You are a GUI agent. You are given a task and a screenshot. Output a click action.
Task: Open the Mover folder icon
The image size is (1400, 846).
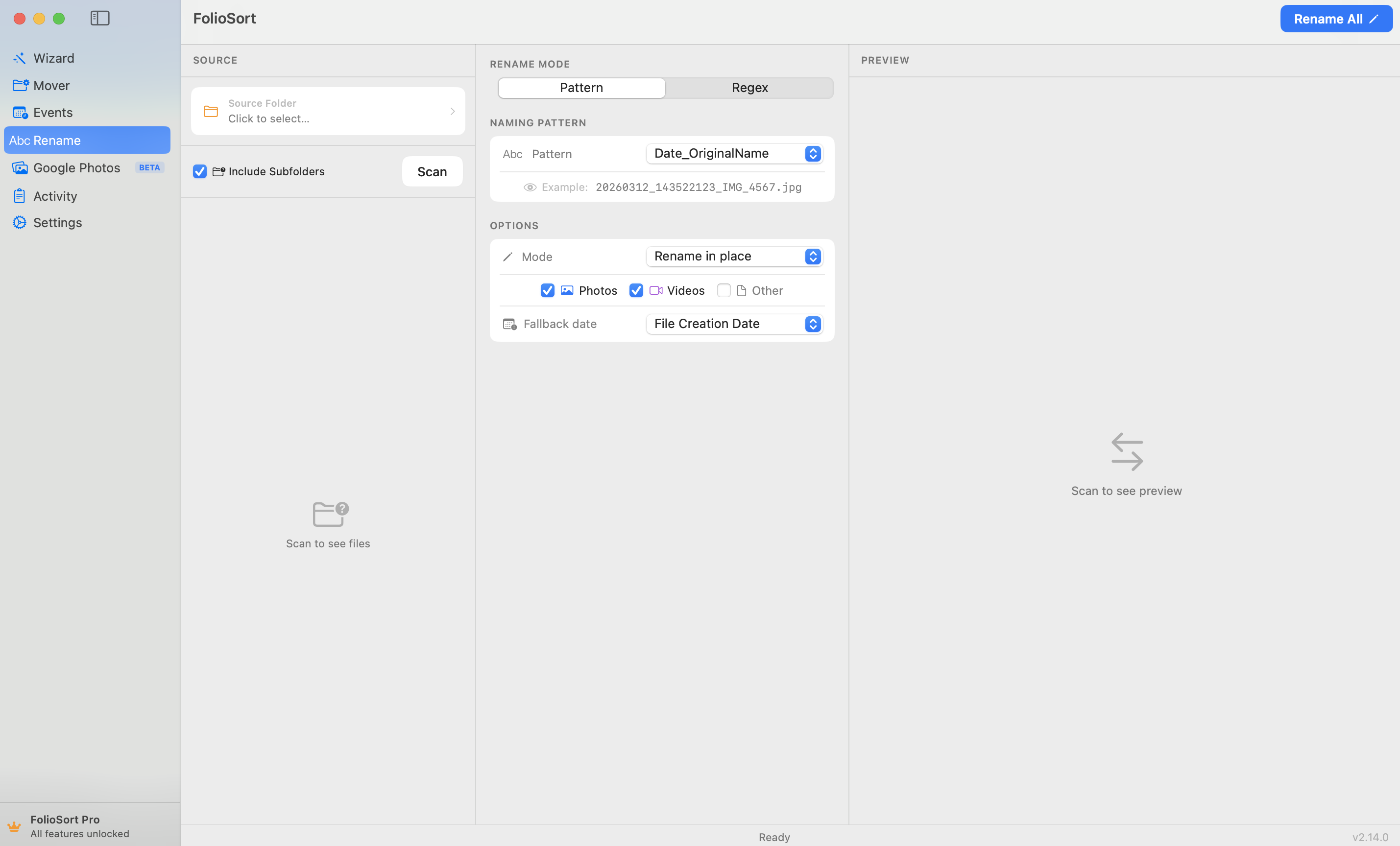pos(21,85)
